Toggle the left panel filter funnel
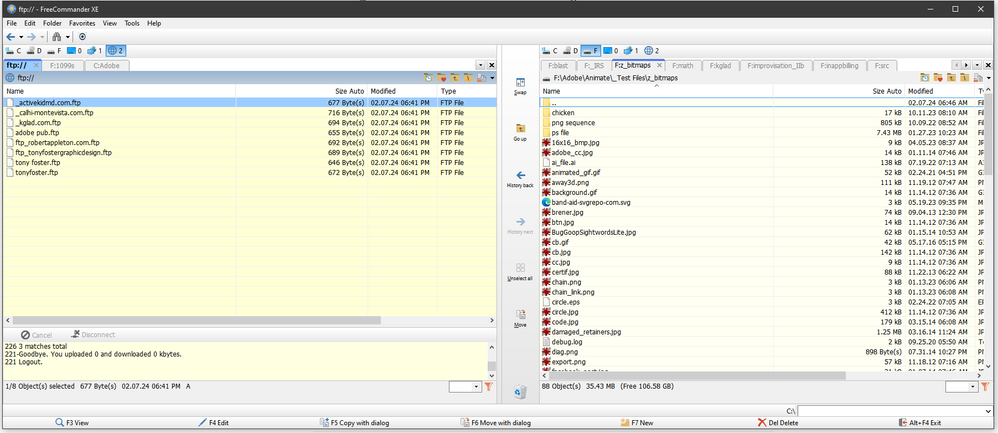Screen dimensions: 998x433 (489, 386)
